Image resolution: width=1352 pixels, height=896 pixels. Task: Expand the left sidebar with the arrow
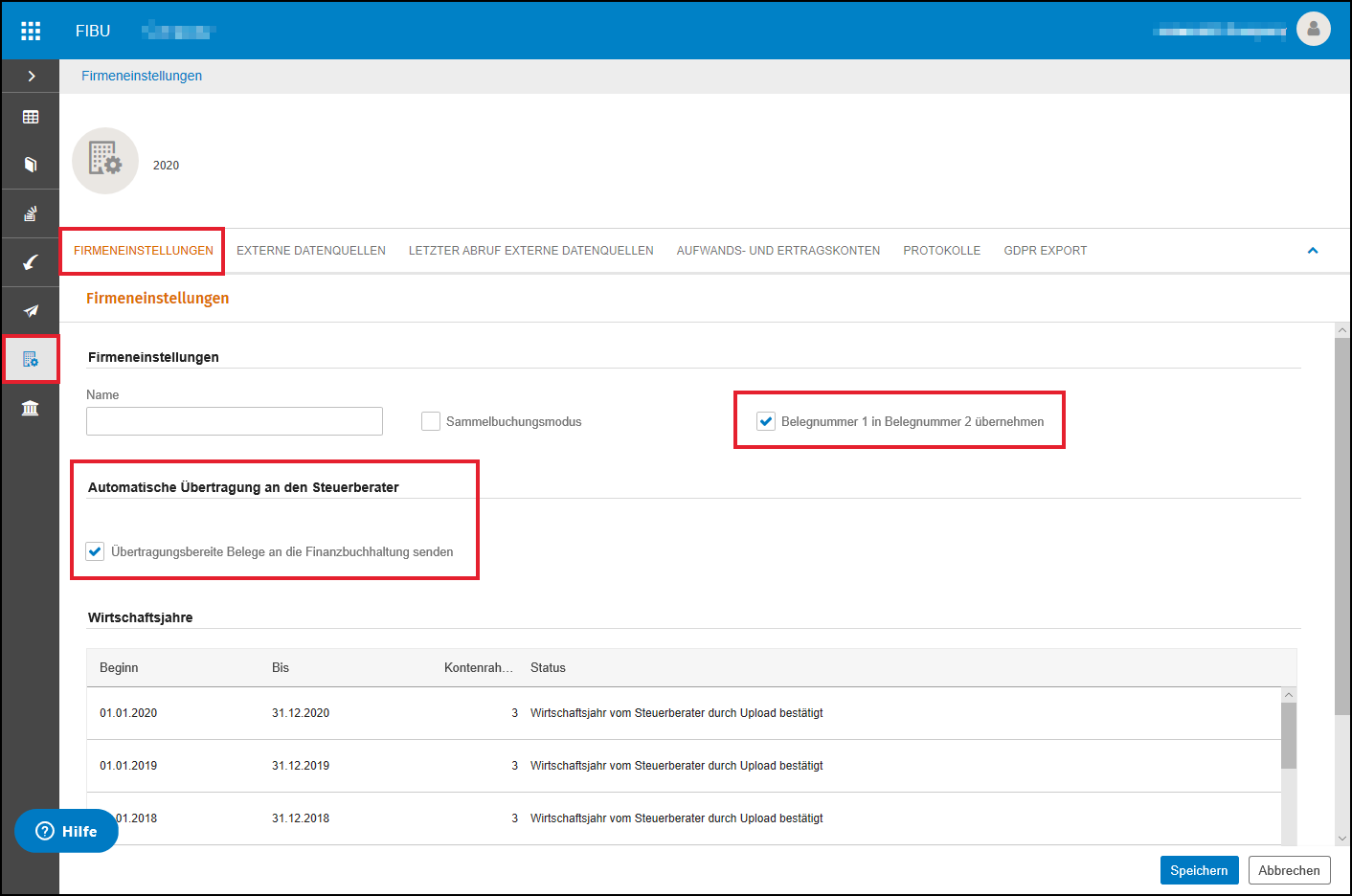pyautogui.click(x=31, y=76)
